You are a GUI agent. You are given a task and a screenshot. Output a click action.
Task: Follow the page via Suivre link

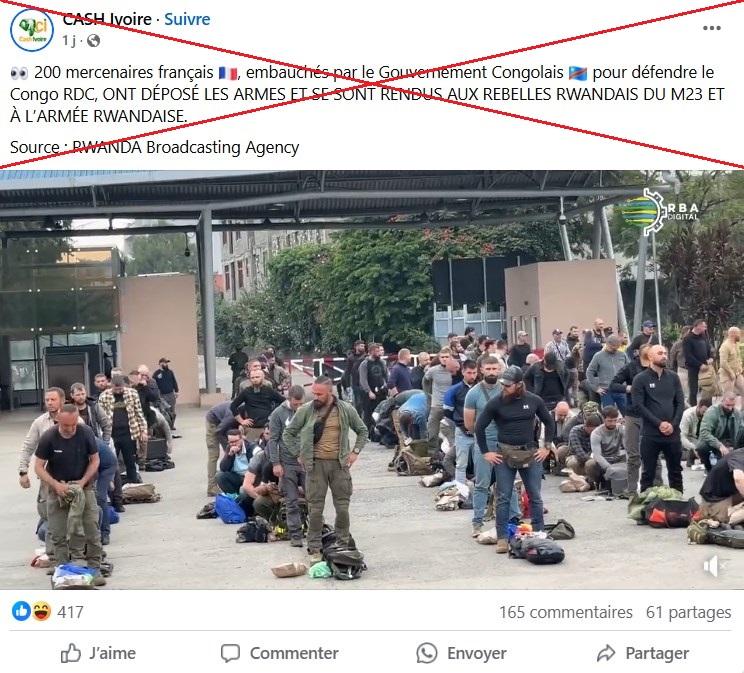(x=187, y=19)
